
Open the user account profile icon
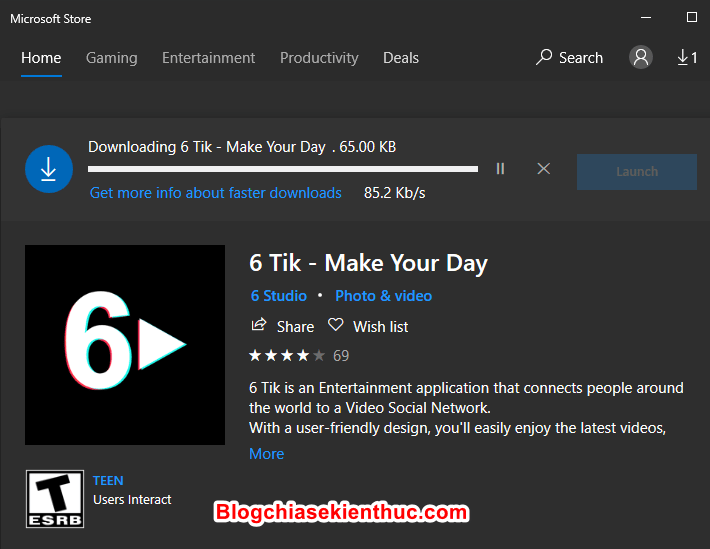[640, 57]
